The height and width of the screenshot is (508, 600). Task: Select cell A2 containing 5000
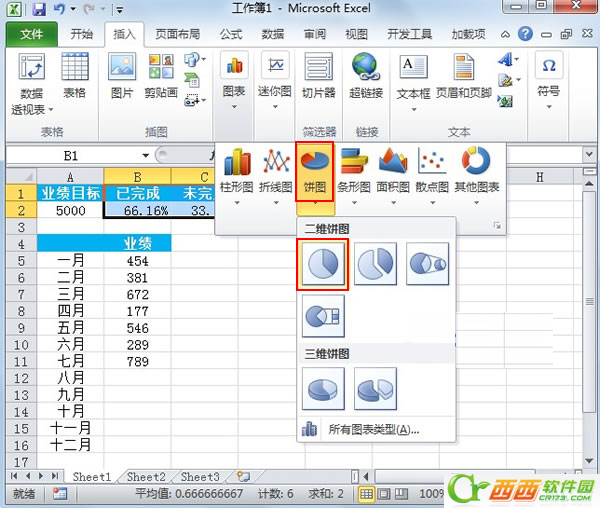70,211
